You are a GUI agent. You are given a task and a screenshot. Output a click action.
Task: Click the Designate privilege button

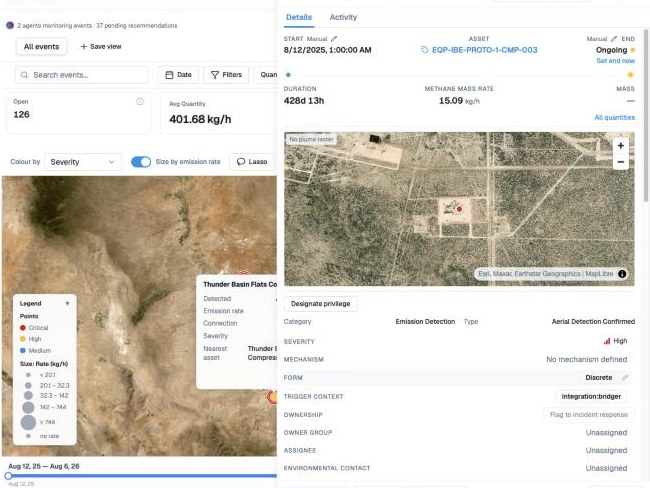[x=320, y=304]
